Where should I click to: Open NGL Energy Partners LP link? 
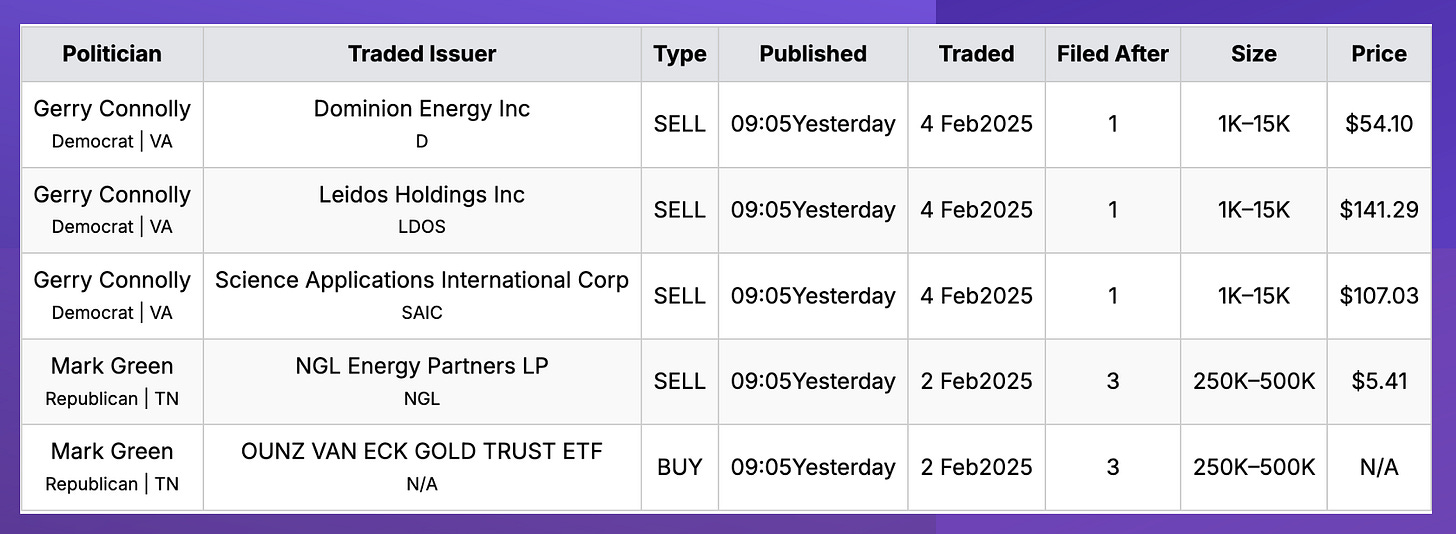tap(422, 366)
